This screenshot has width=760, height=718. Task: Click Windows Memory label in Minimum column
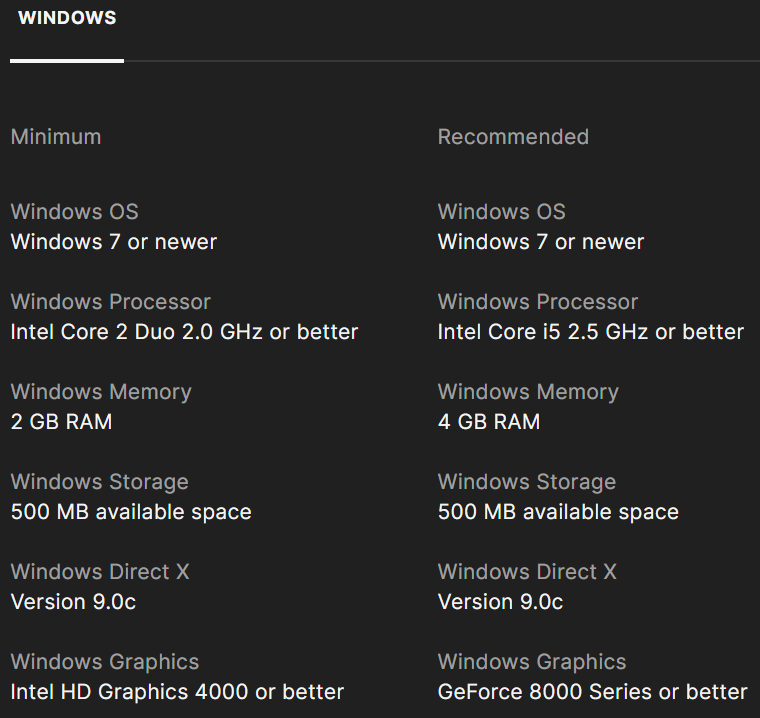[x=101, y=392]
